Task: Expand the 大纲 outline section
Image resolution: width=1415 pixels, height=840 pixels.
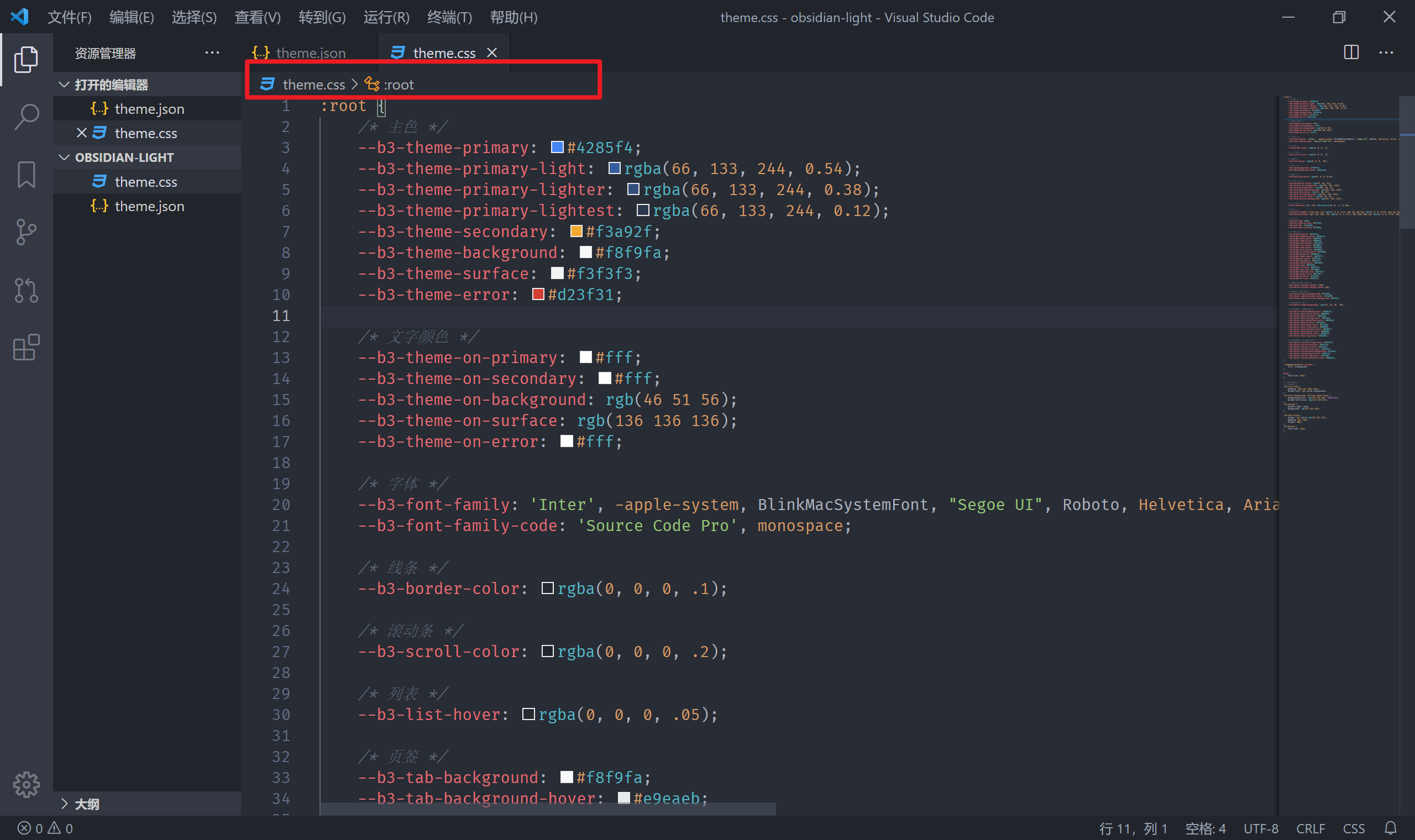Action: point(147,804)
